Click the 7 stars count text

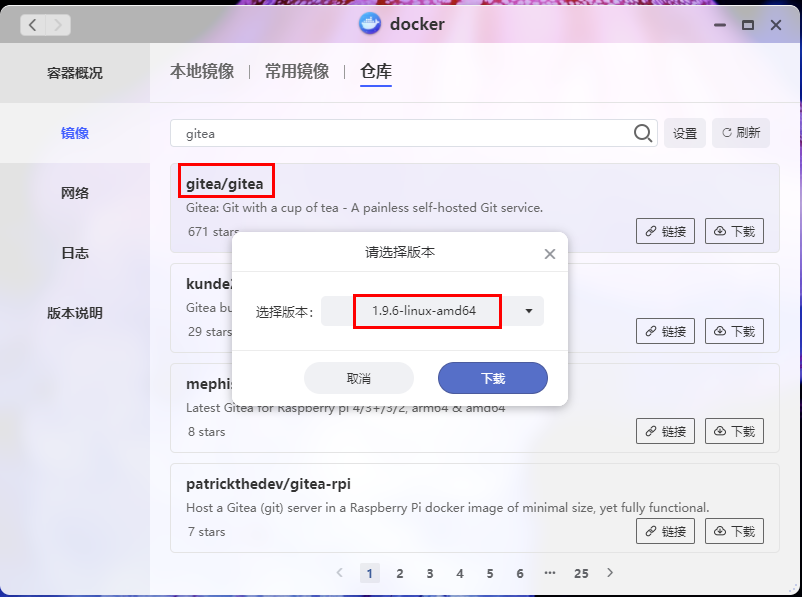pyautogui.click(x=207, y=532)
